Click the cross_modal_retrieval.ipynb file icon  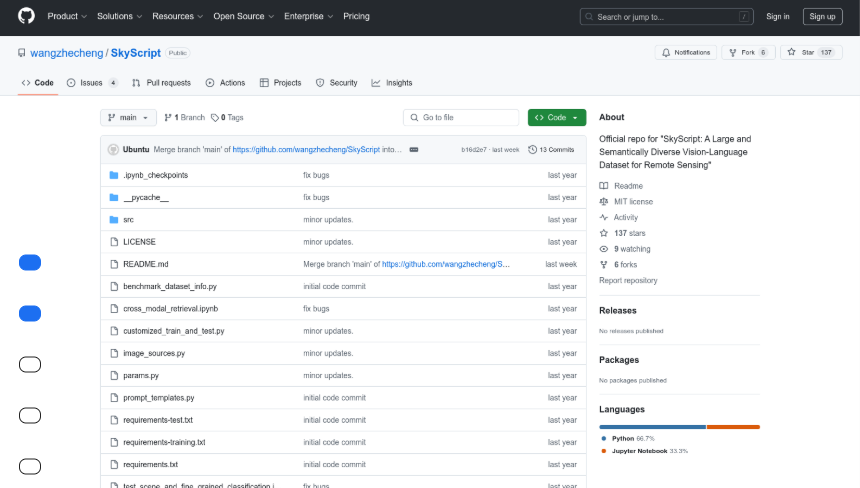click(x=114, y=309)
